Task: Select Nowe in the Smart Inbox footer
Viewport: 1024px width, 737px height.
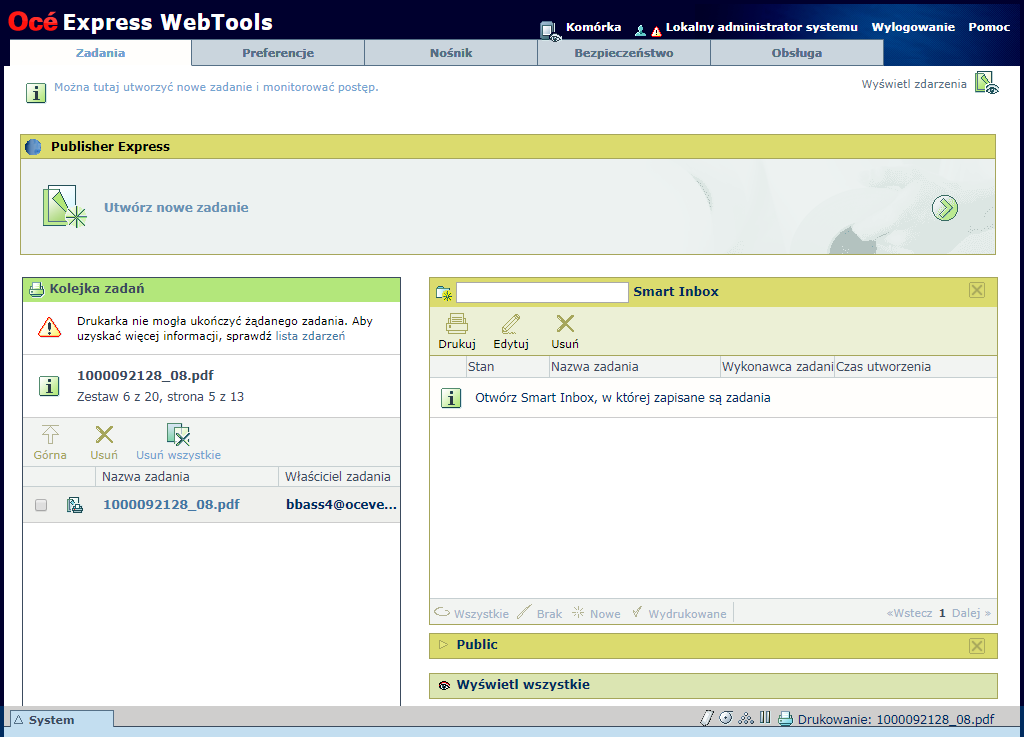Action: (x=596, y=614)
